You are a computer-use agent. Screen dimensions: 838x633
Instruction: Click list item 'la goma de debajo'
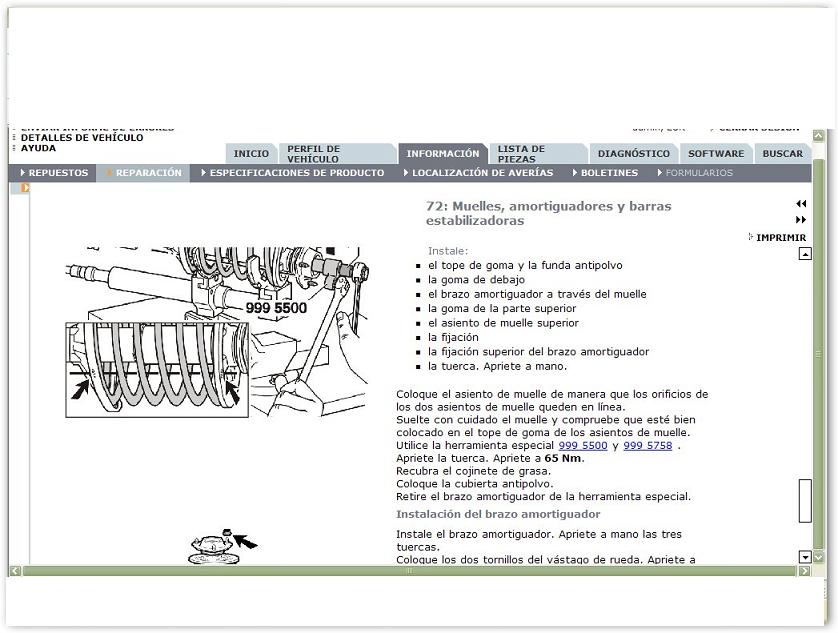pos(476,280)
